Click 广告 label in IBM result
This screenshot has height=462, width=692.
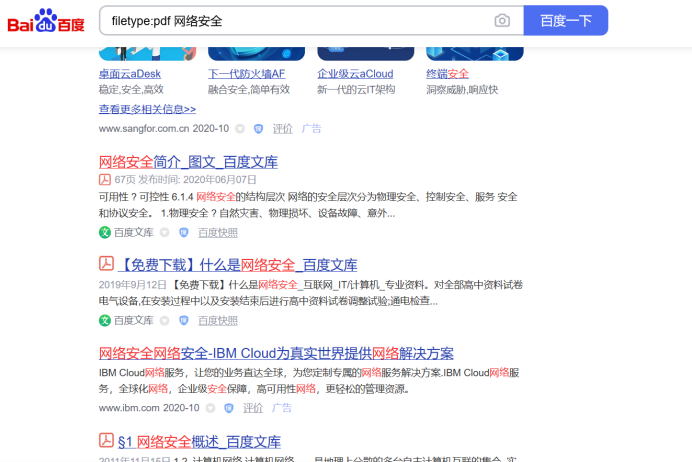[282, 408]
